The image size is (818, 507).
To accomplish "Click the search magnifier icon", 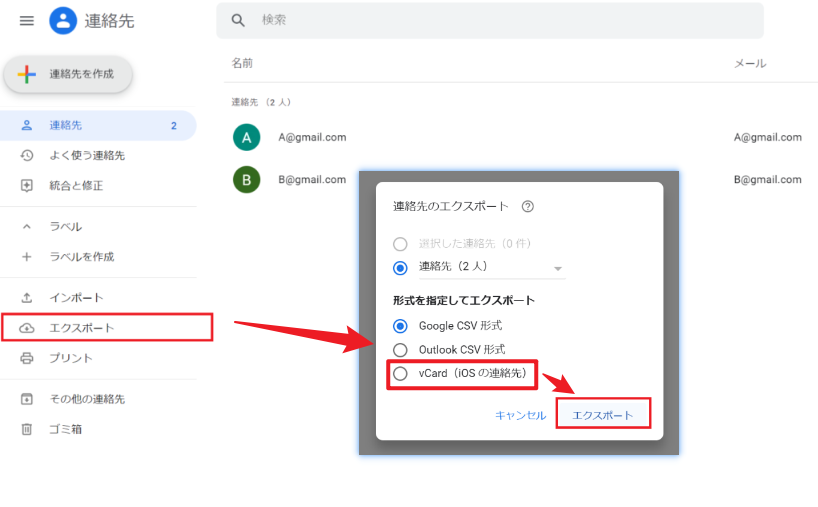I will click(x=238, y=20).
